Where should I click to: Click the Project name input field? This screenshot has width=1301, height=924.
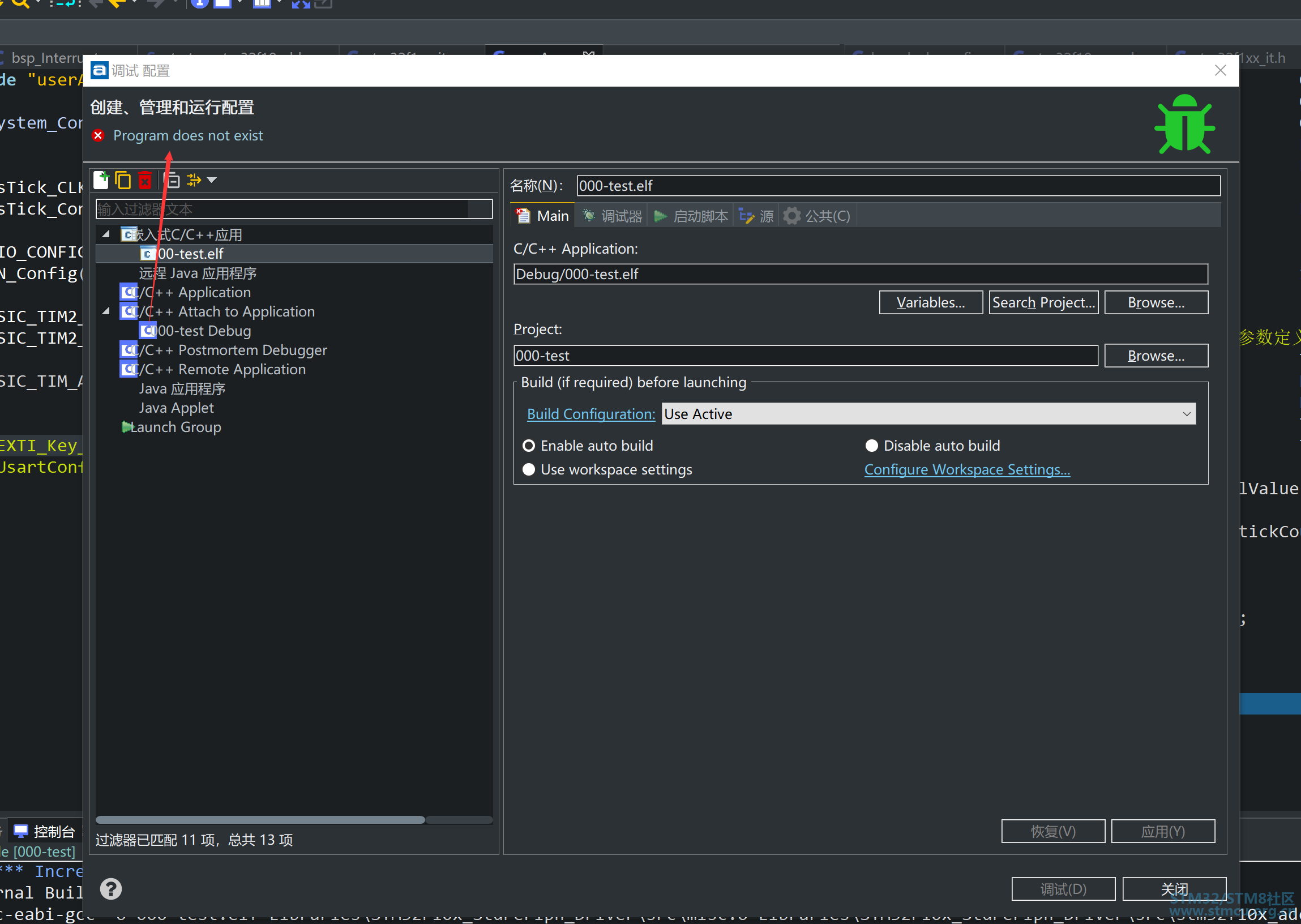pos(806,356)
